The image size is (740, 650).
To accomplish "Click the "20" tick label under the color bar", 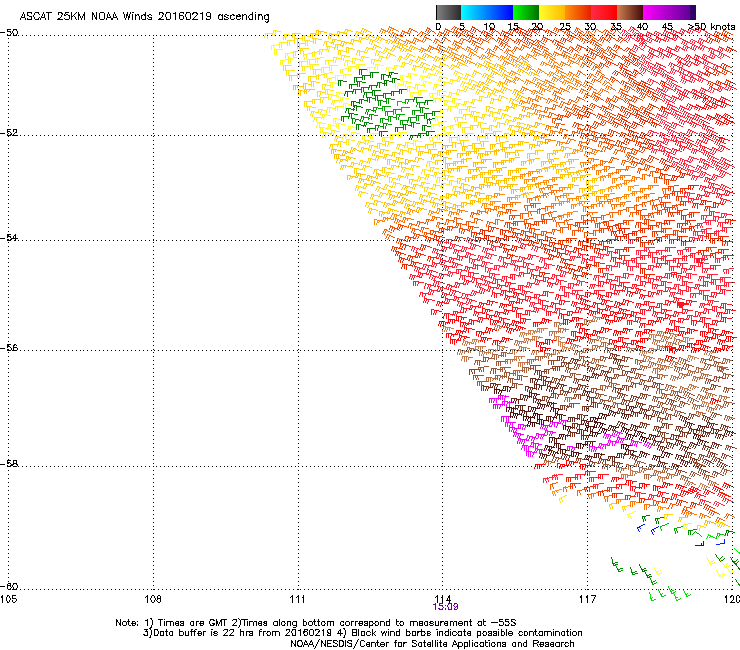I will click(x=537, y=27).
